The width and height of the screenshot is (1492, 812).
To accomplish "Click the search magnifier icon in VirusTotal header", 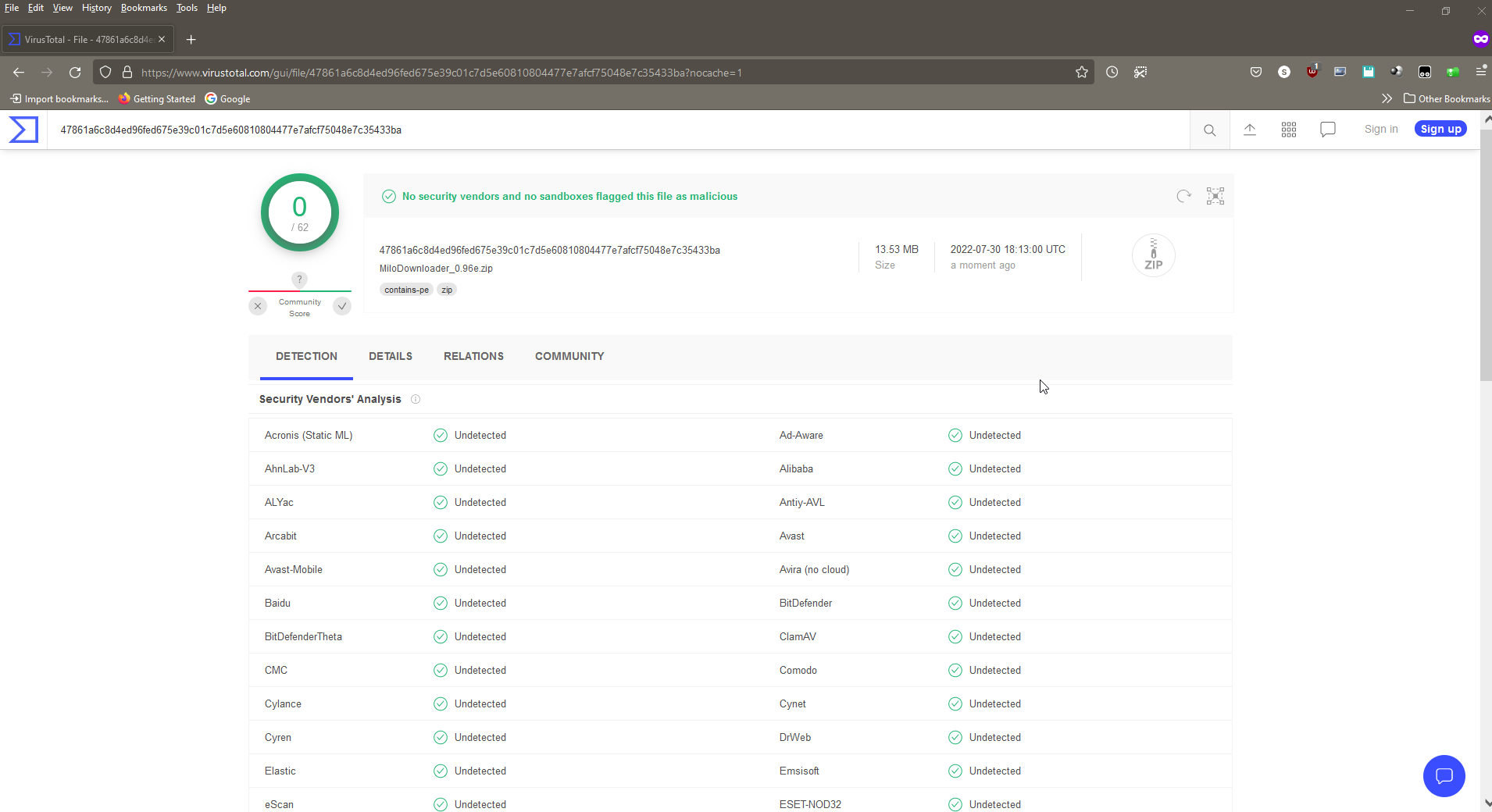I will point(1209,130).
